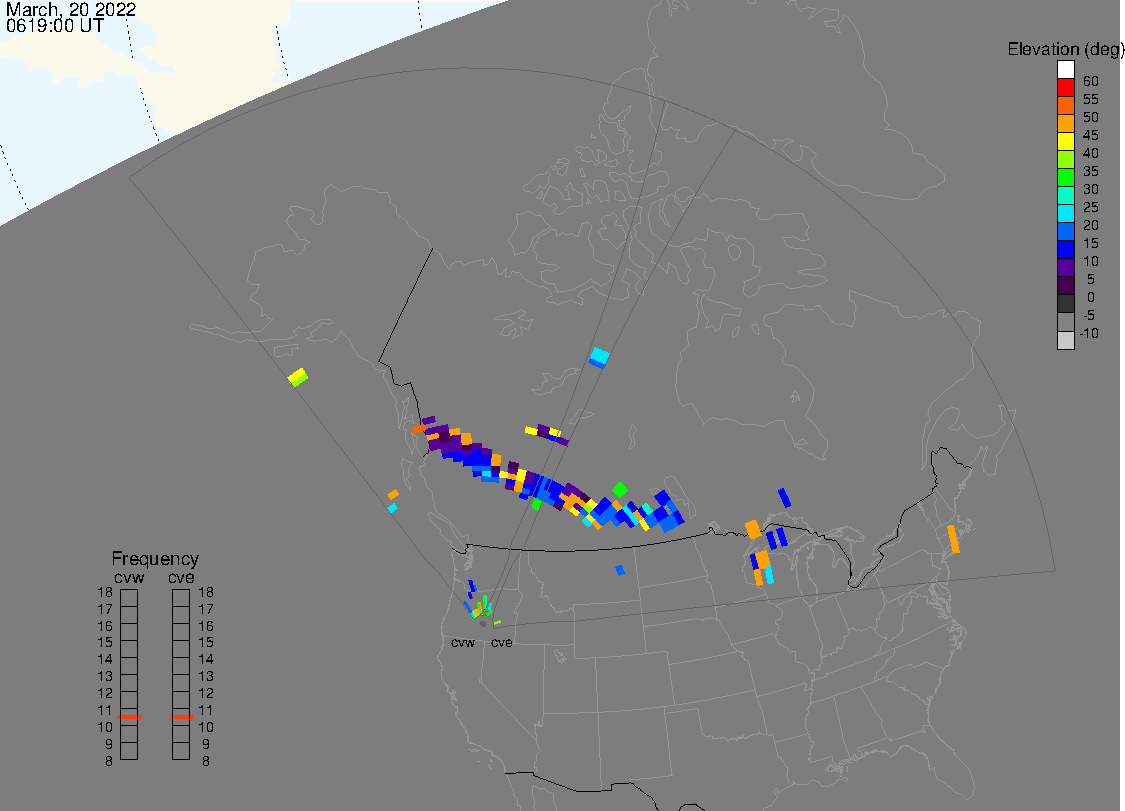This screenshot has height=811, width=1125.
Task: Select the purple swatch in the elevation legend
Action: pos(1066,268)
